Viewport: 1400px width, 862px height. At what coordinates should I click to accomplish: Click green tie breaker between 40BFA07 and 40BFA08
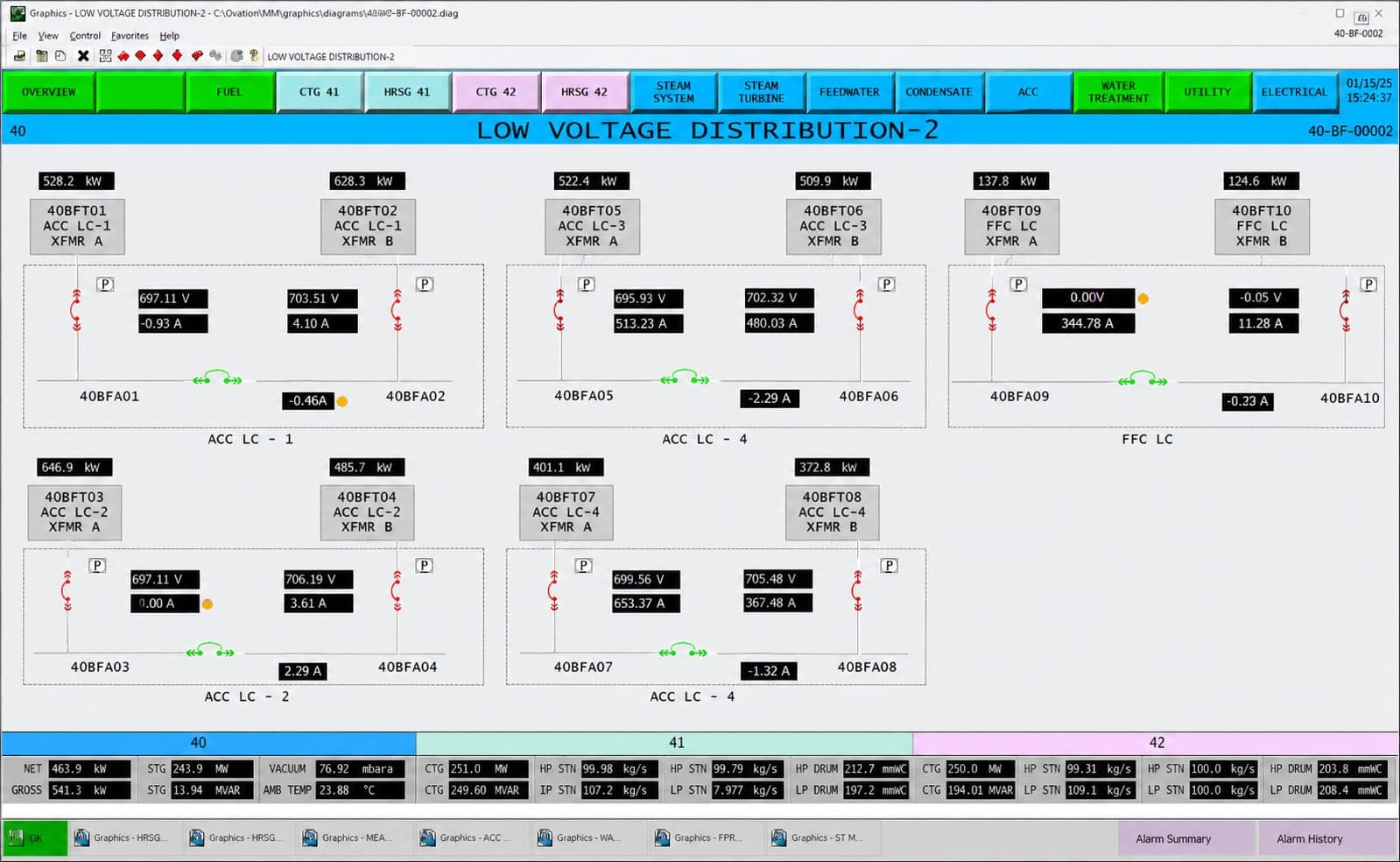pos(683,650)
